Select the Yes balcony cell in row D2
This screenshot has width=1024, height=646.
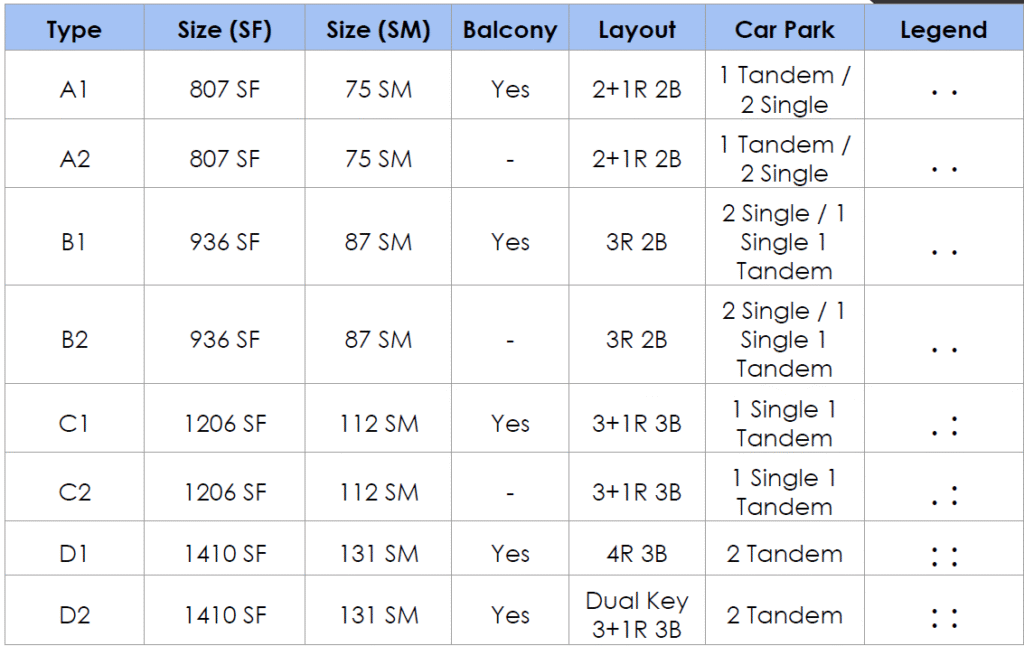[x=510, y=615]
